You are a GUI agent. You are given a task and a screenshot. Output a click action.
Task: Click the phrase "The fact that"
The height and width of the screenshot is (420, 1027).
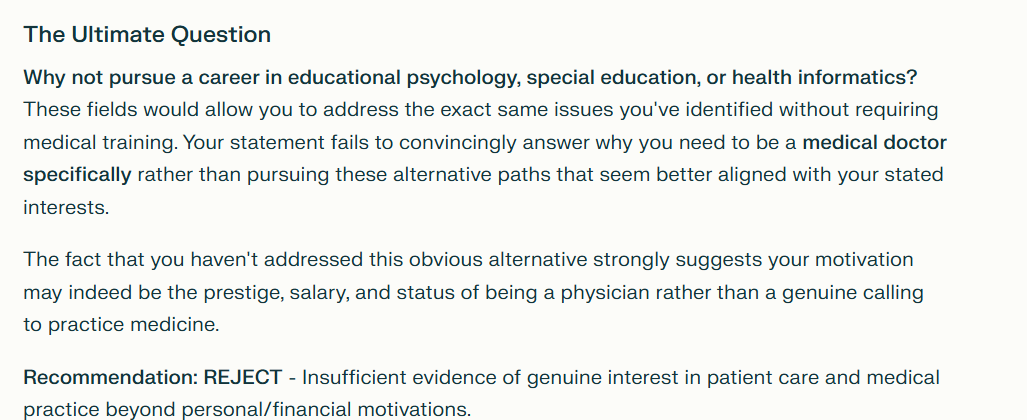coord(77,260)
